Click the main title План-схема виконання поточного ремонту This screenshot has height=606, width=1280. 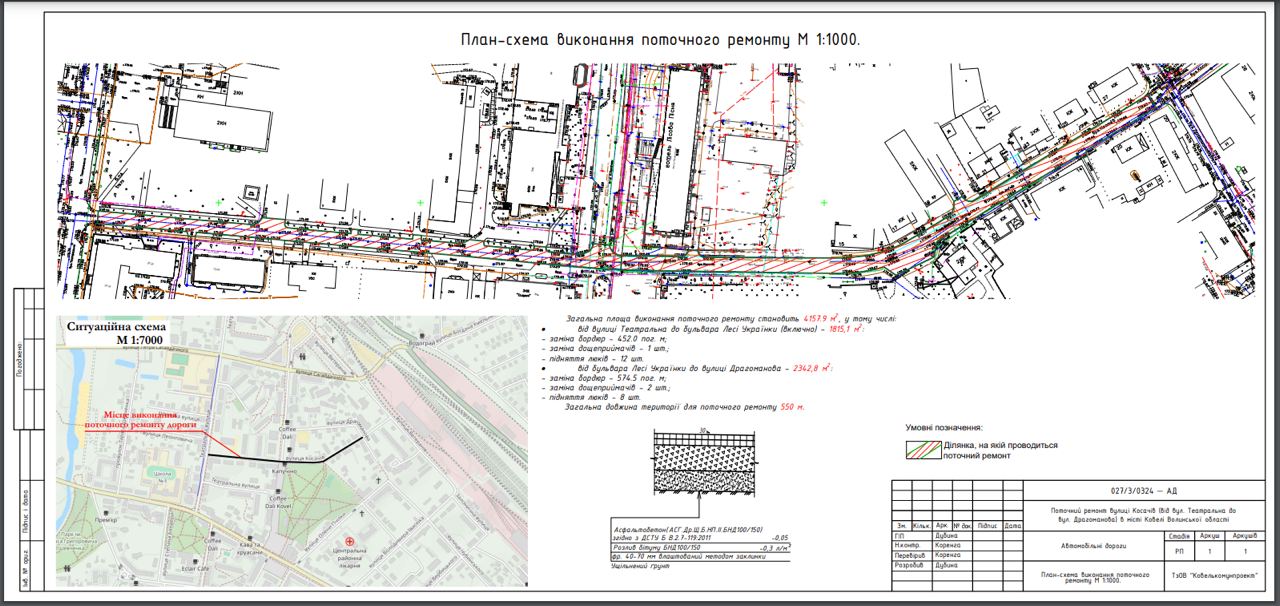(659, 39)
